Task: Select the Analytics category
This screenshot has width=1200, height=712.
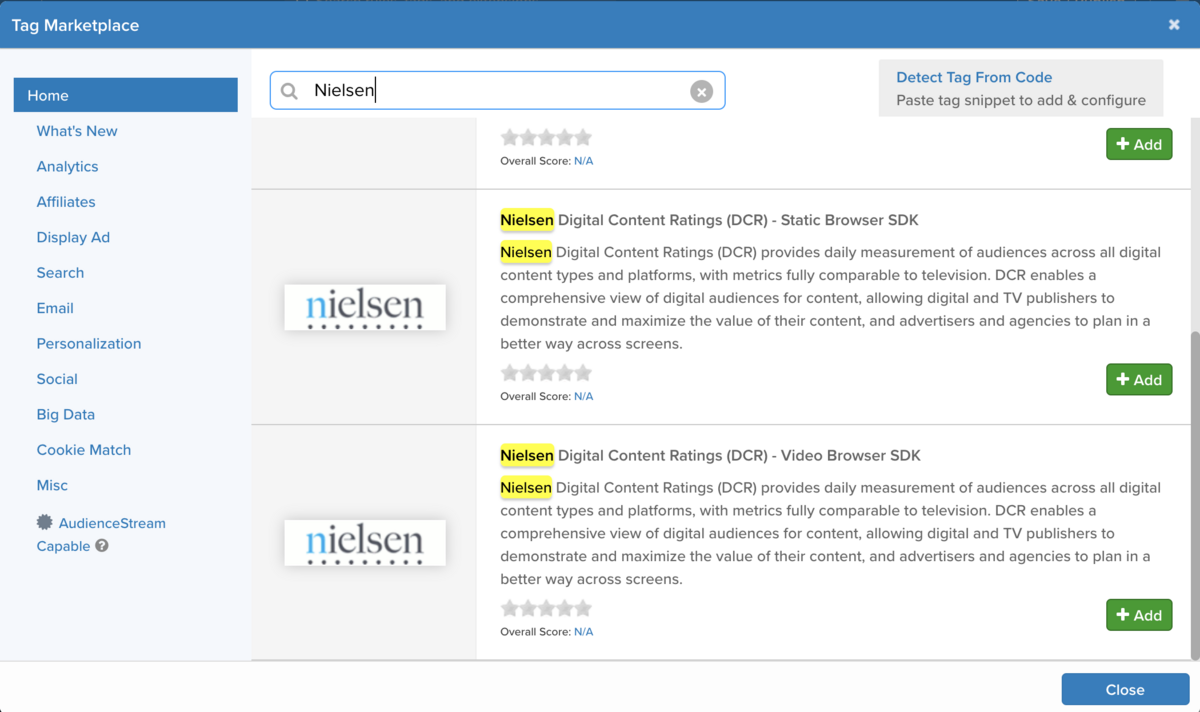Action: (66, 166)
